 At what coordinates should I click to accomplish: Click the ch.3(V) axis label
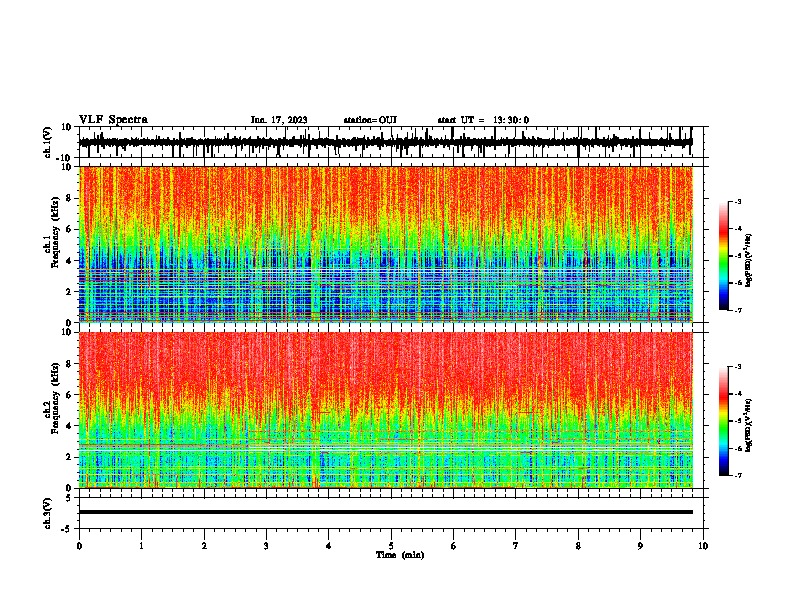(48, 513)
